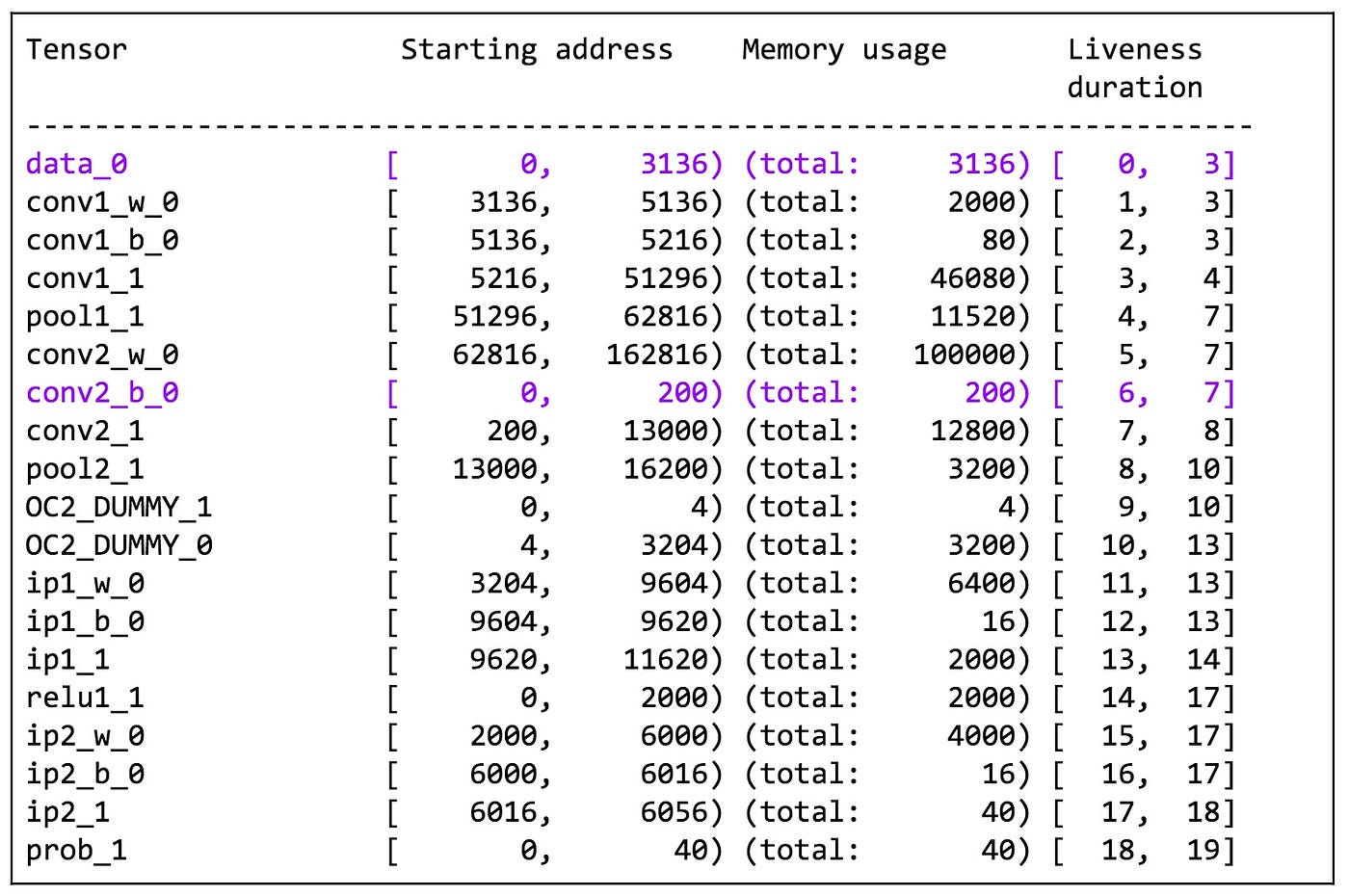The height and width of the screenshot is (896, 1349).
Task: Select the 'ip2_1' tensor name
Action: (x=67, y=812)
